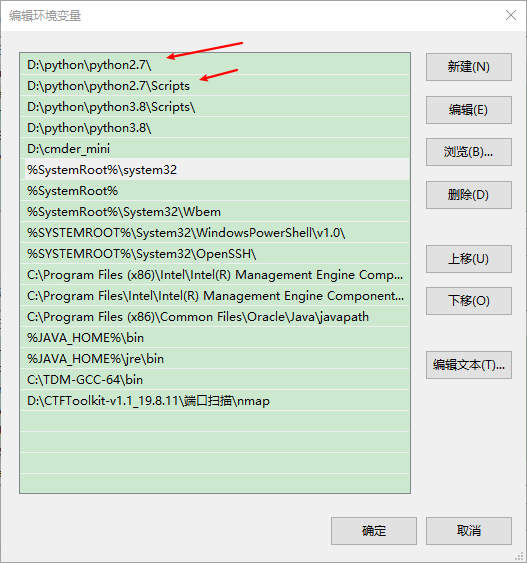Select the %SystemRoot%\System32\Wbem entry

(x=215, y=211)
